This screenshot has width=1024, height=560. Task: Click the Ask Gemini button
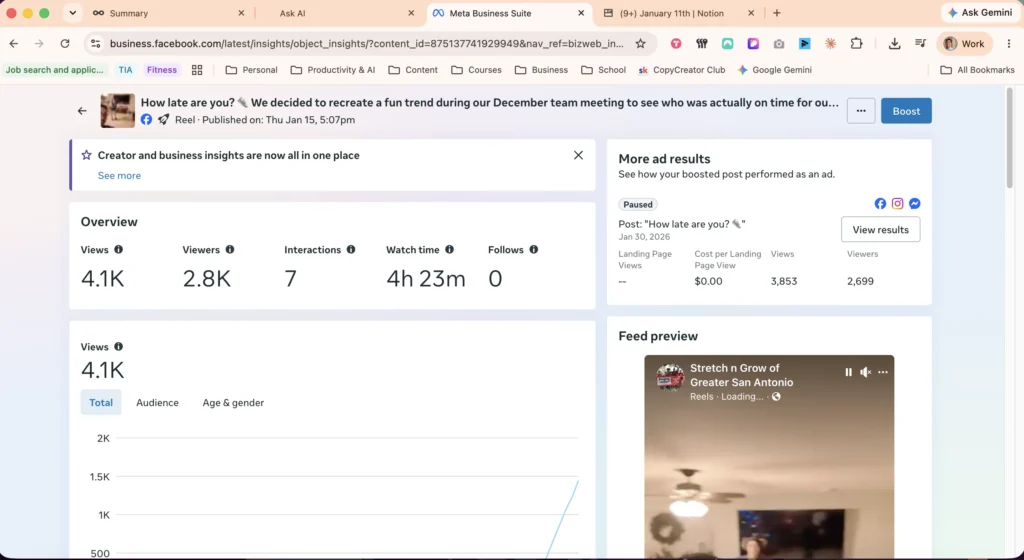tap(980, 12)
